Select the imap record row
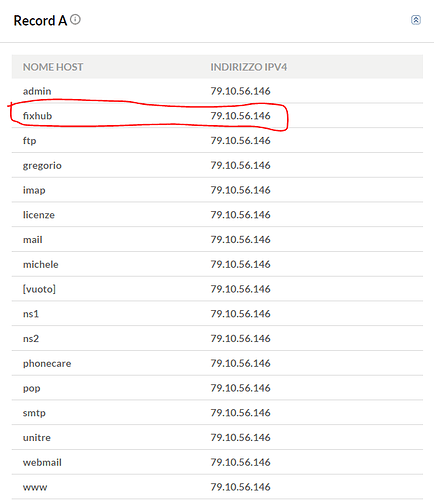The height and width of the screenshot is (500, 434). click(217, 190)
